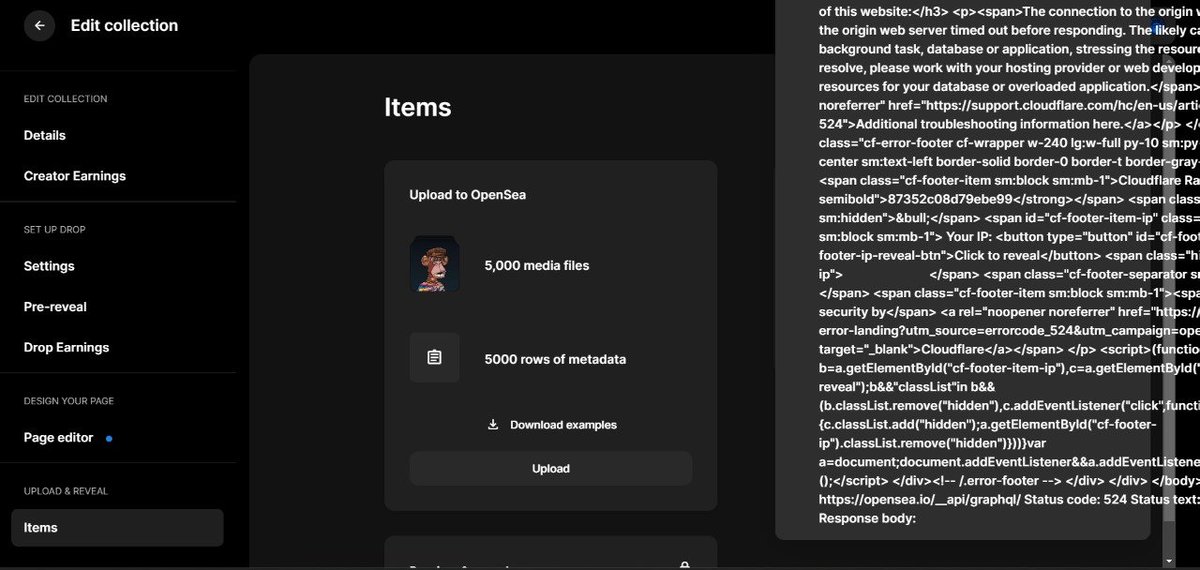The width and height of the screenshot is (1200, 570).
Task: Open the Pre-reveal page
Action: click(55, 307)
